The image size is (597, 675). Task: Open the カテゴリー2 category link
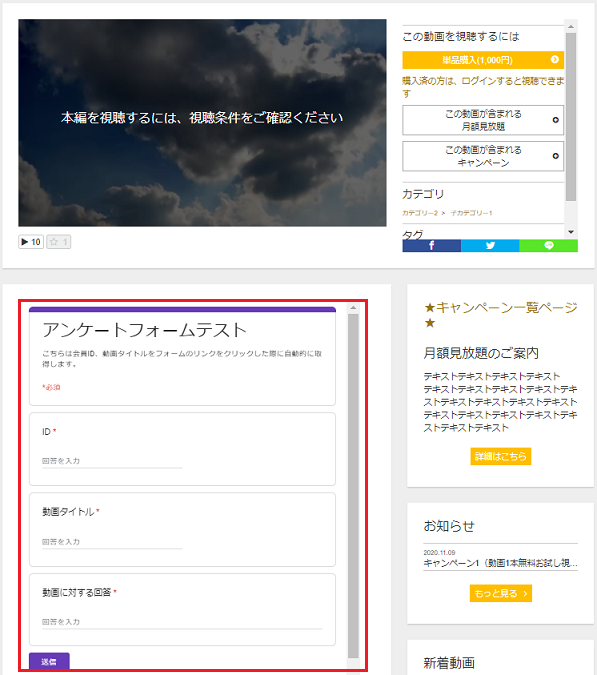(420, 213)
